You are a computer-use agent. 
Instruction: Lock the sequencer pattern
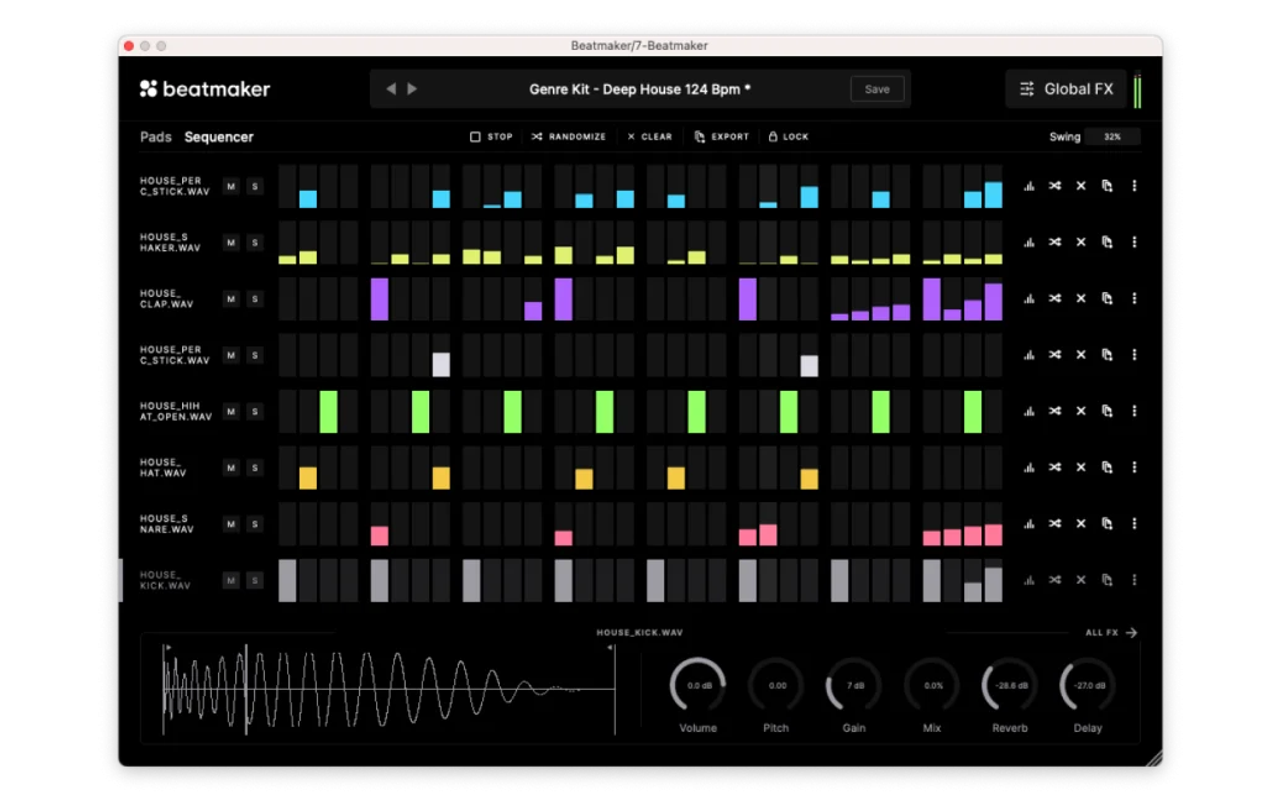(x=788, y=137)
